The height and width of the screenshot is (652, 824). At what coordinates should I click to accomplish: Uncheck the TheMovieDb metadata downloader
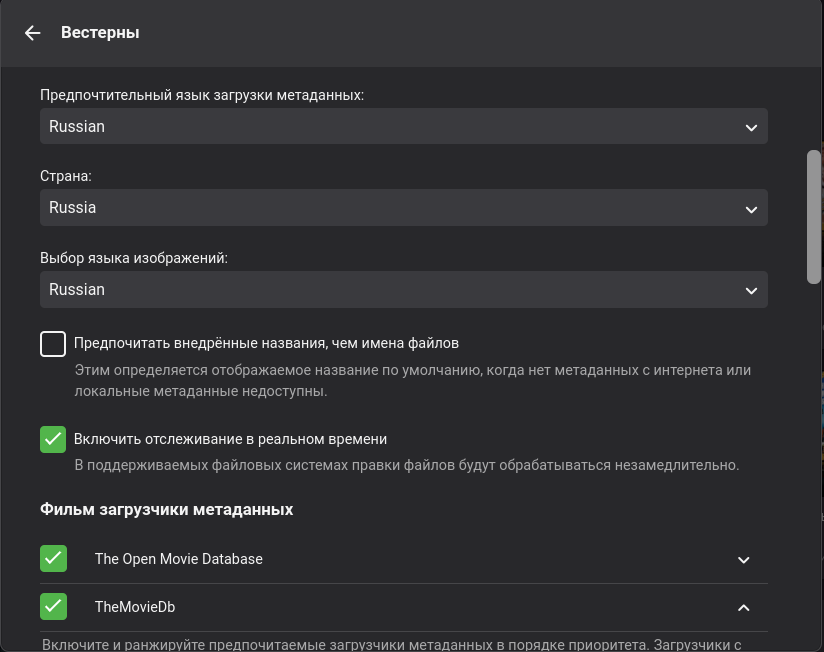click(53, 606)
